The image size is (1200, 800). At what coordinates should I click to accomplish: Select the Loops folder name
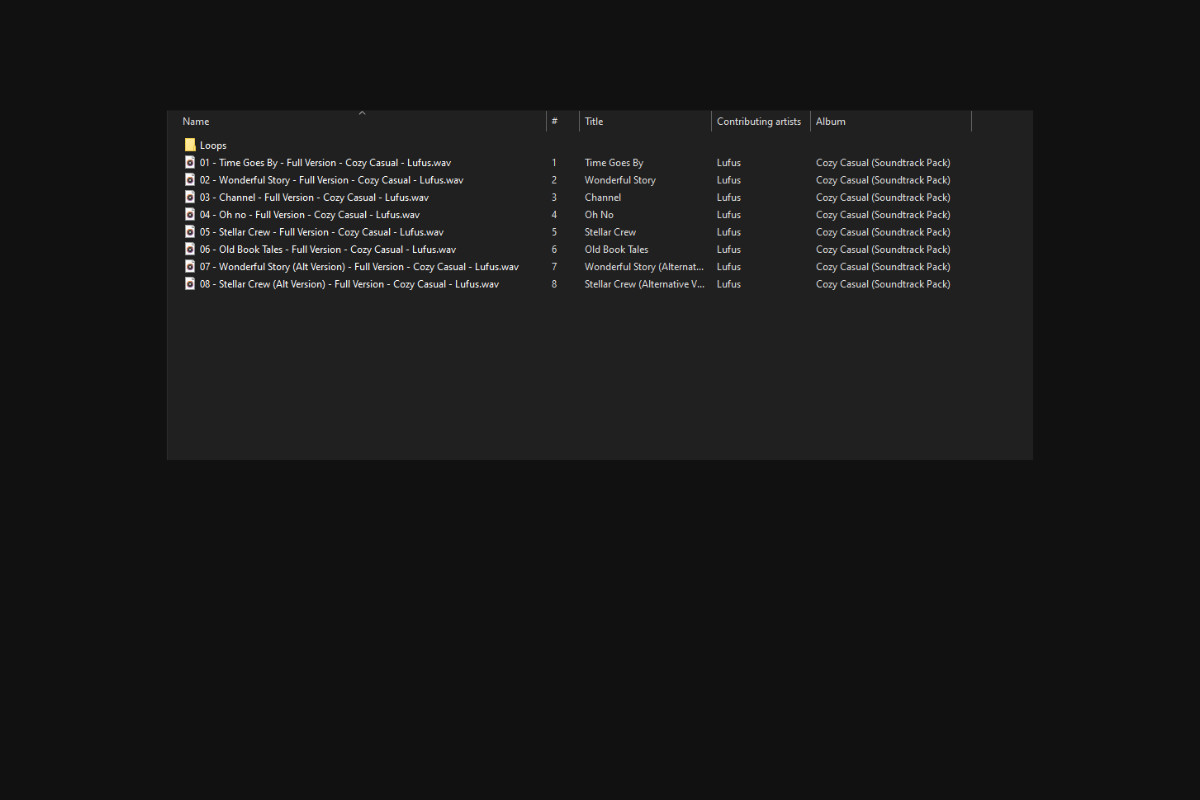pyautogui.click(x=213, y=145)
